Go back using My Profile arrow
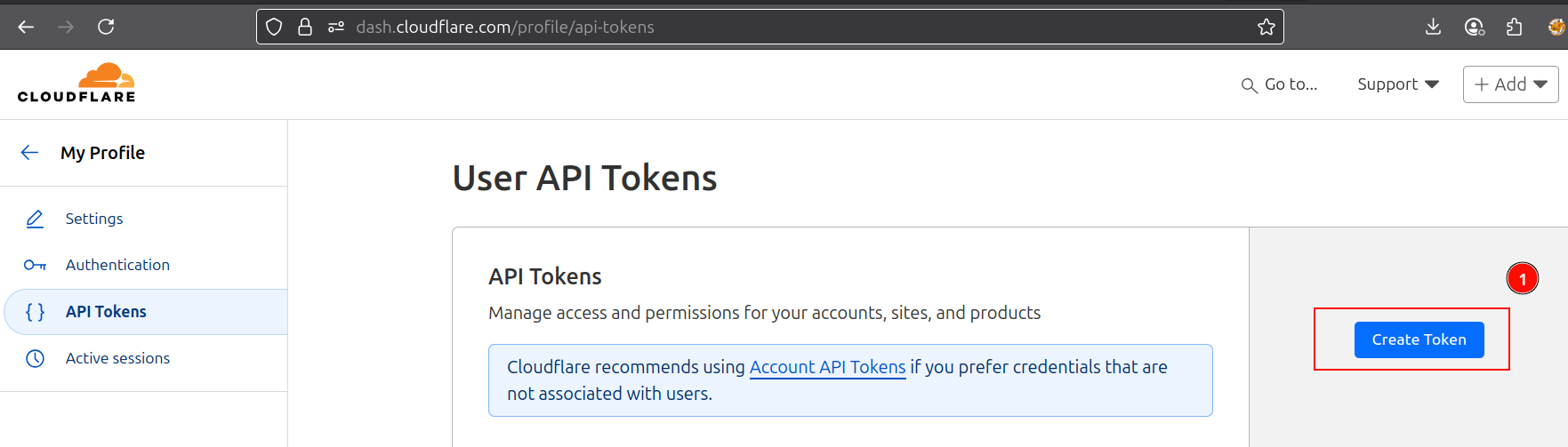1568x447 pixels. point(29,153)
